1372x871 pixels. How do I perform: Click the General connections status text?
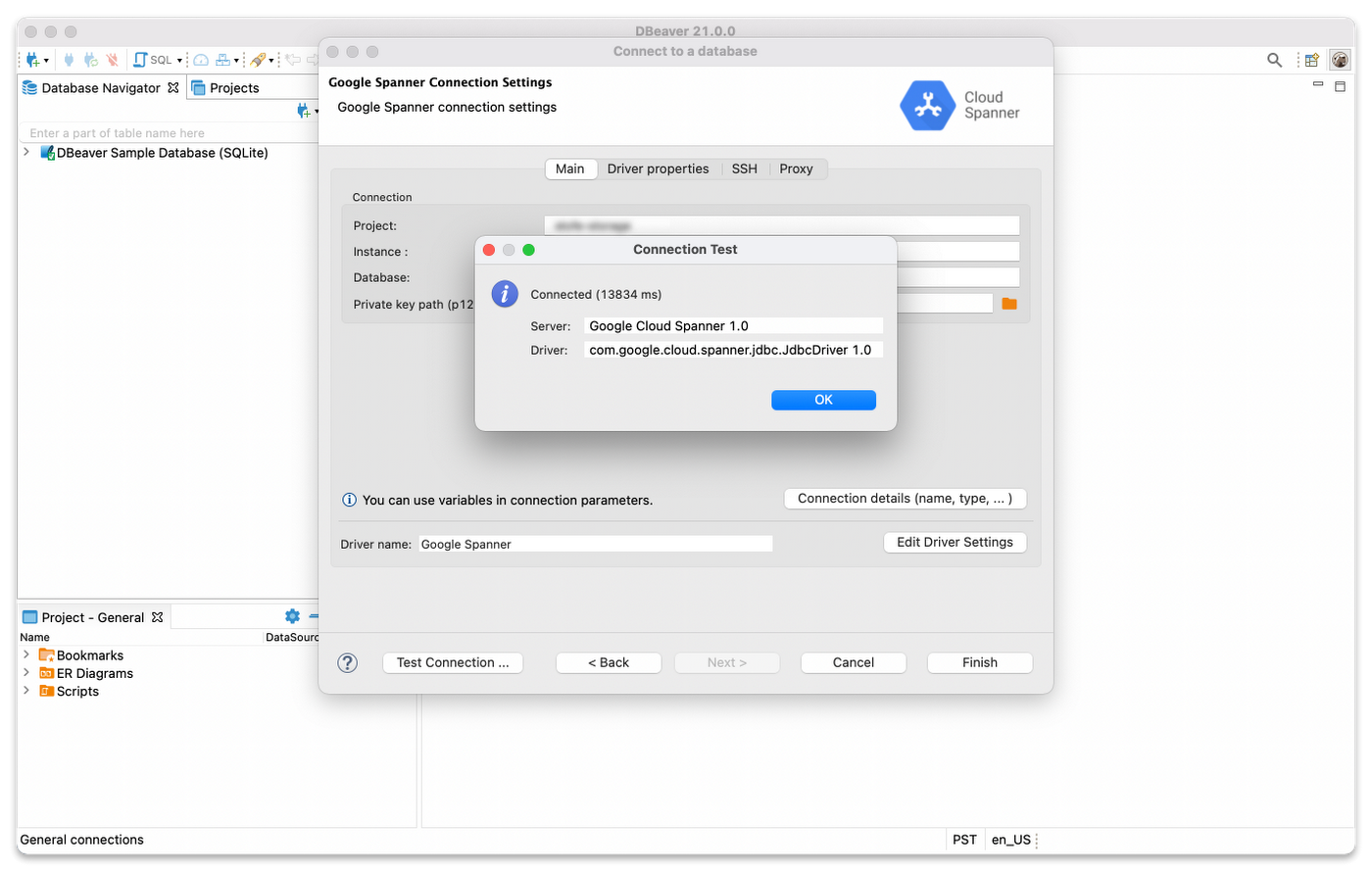[81, 840]
